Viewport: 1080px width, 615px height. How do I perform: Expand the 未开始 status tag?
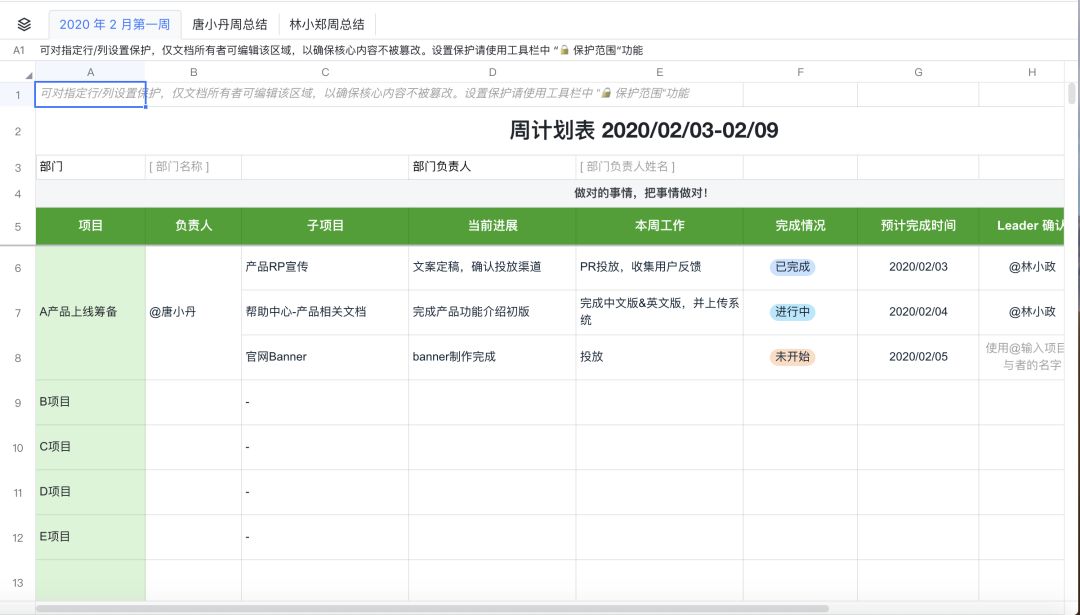(x=792, y=357)
